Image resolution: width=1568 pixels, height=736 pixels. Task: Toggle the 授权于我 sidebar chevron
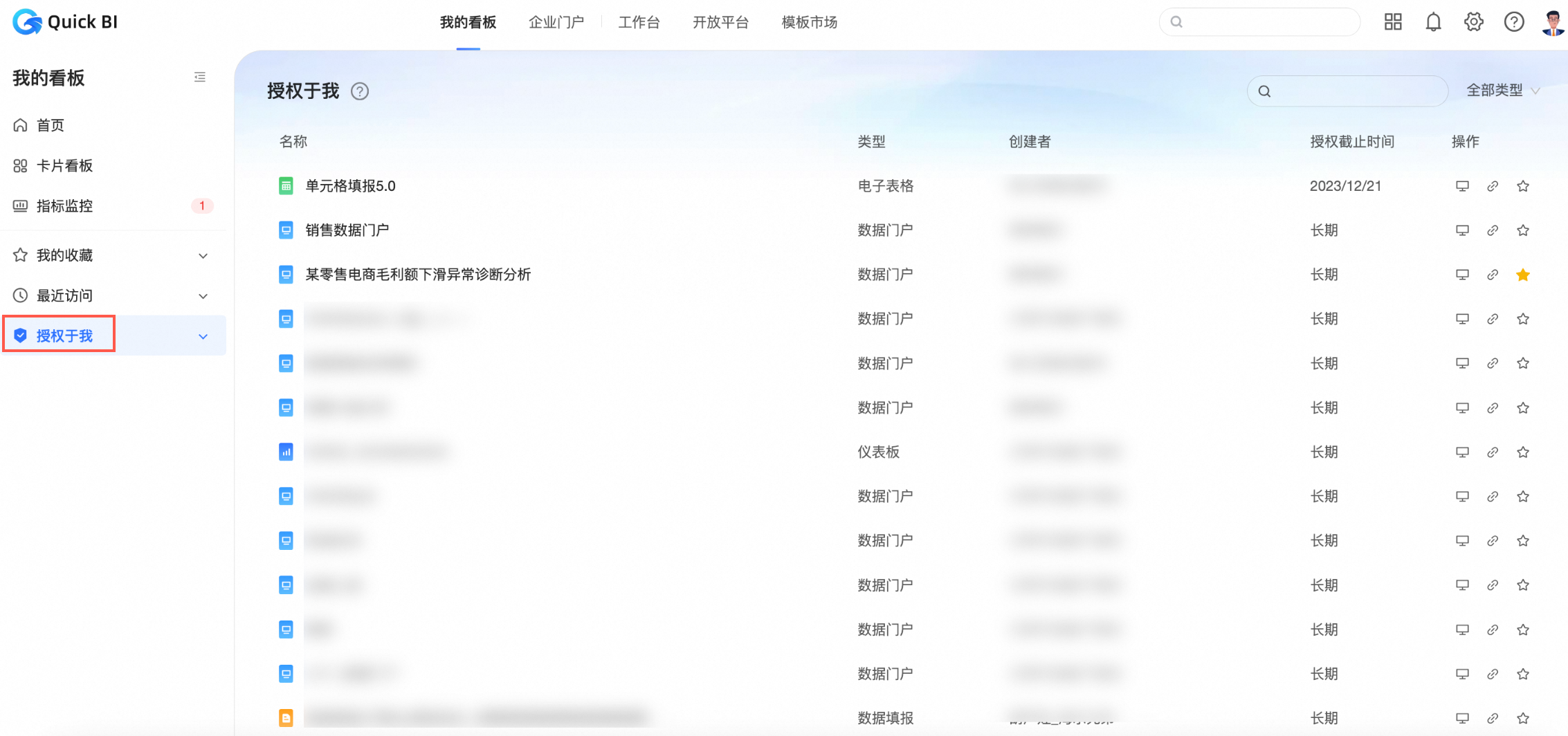click(203, 337)
